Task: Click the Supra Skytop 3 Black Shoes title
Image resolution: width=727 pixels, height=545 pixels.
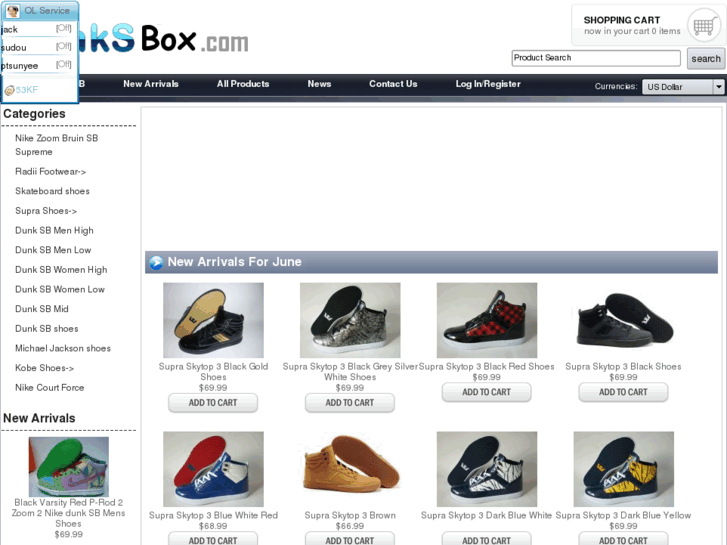Action: [x=623, y=366]
